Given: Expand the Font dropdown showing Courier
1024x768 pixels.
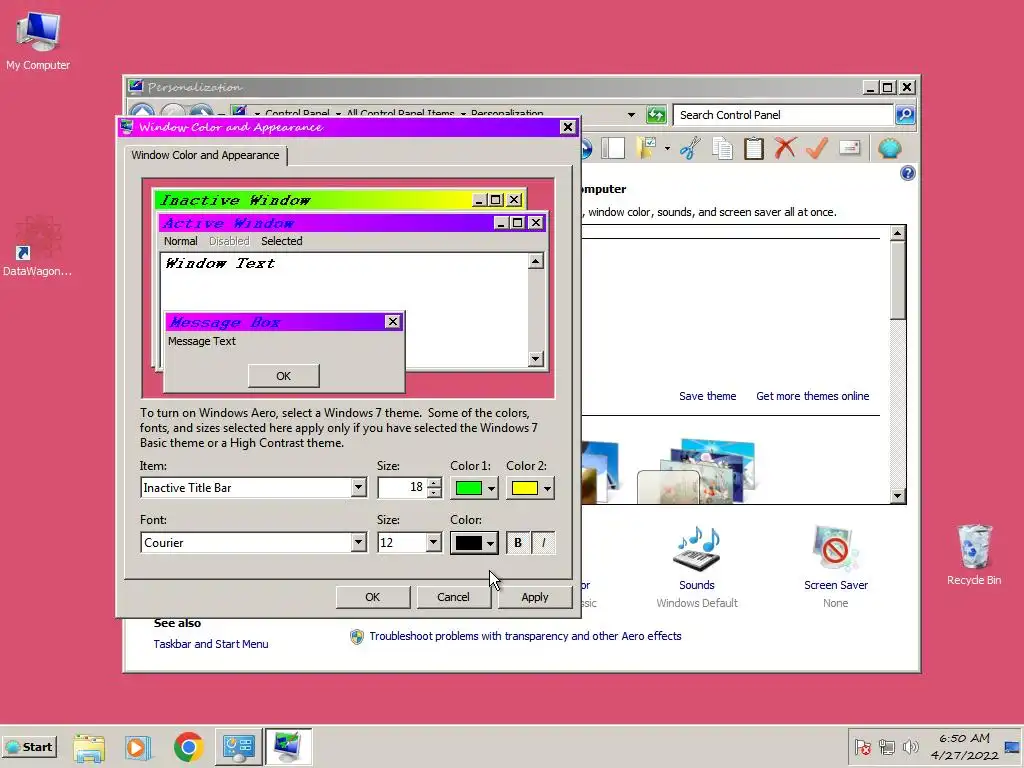Looking at the screenshot, I should click(358, 543).
